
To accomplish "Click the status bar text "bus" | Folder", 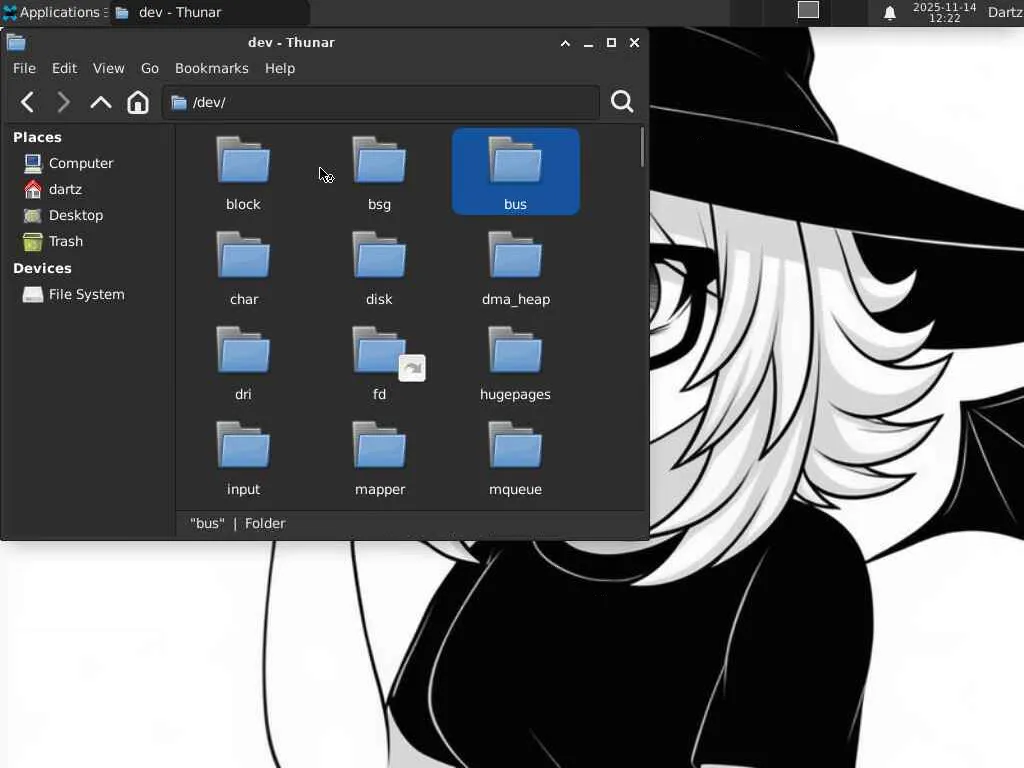I will pos(238,523).
